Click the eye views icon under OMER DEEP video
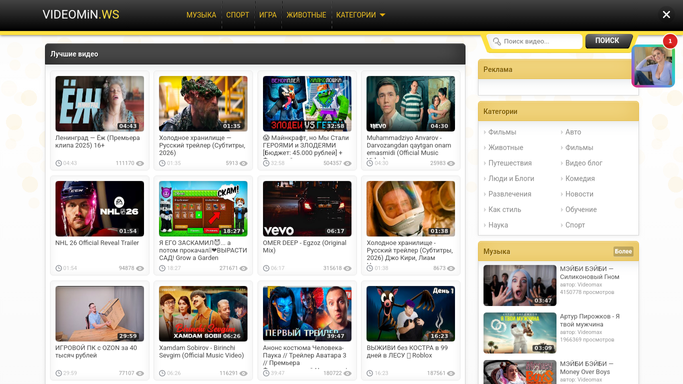 click(347, 268)
